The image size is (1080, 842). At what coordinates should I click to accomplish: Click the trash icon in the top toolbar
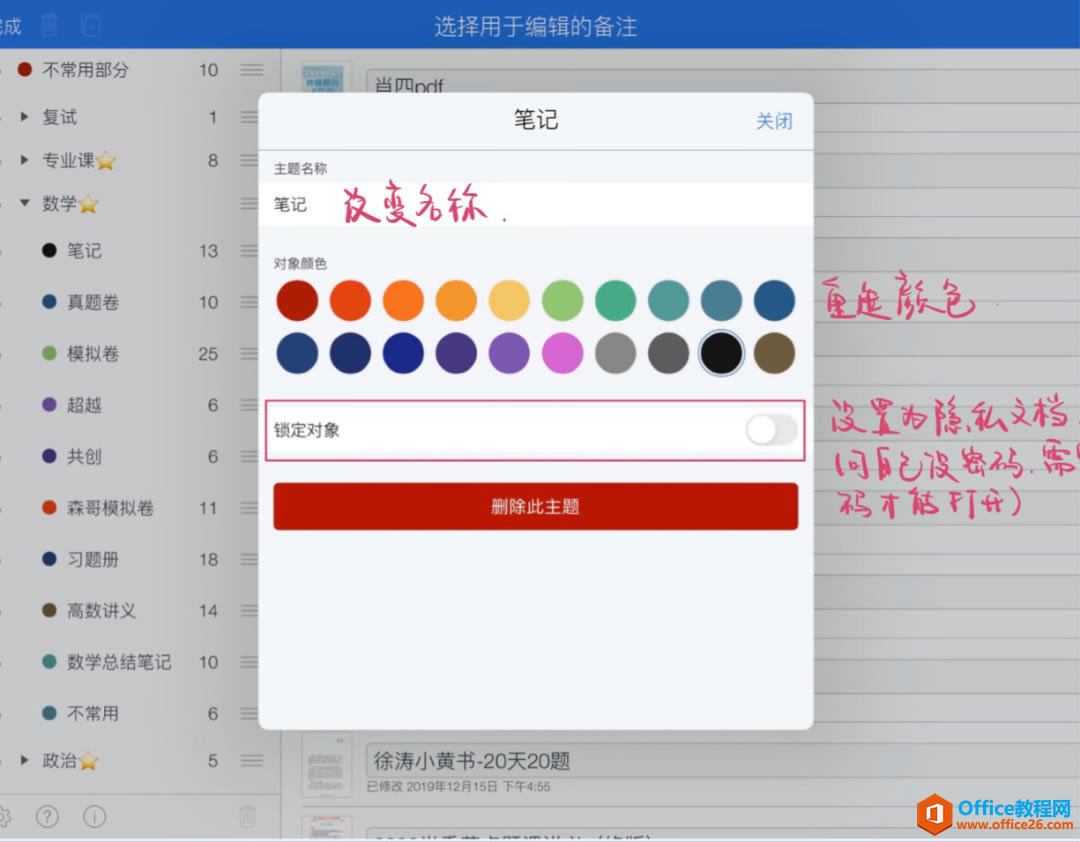(48, 24)
